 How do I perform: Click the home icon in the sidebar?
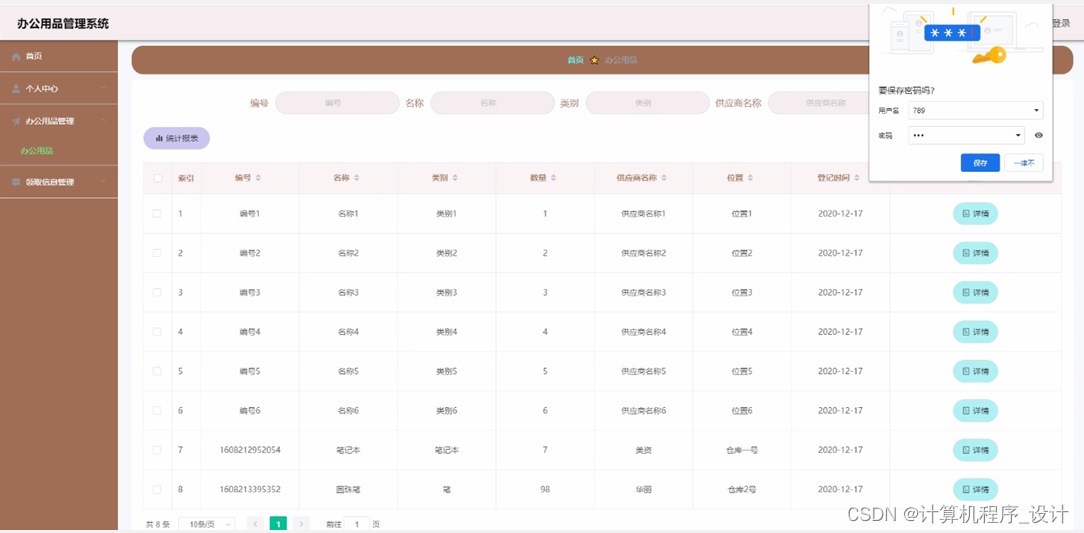[x=16, y=57]
